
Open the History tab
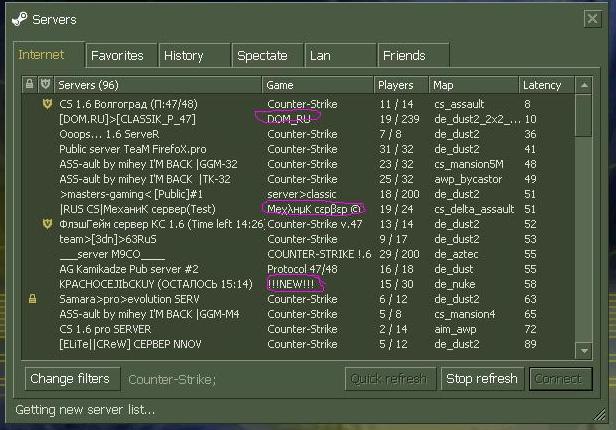tap(194, 55)
